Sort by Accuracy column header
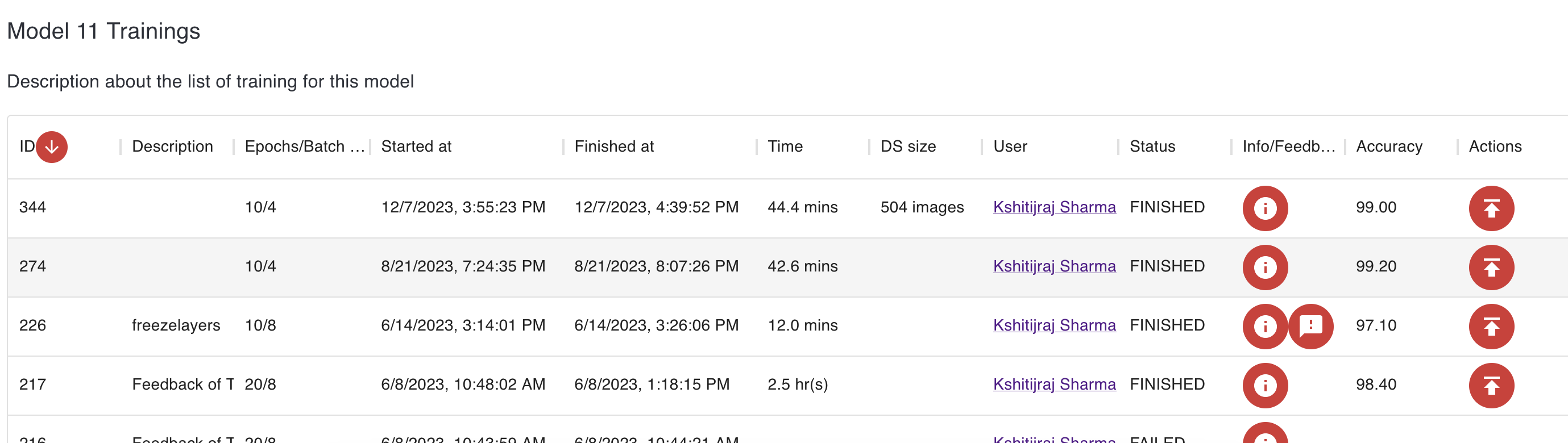Viewport: 1568px width, 443px height. coord(1388,147)
